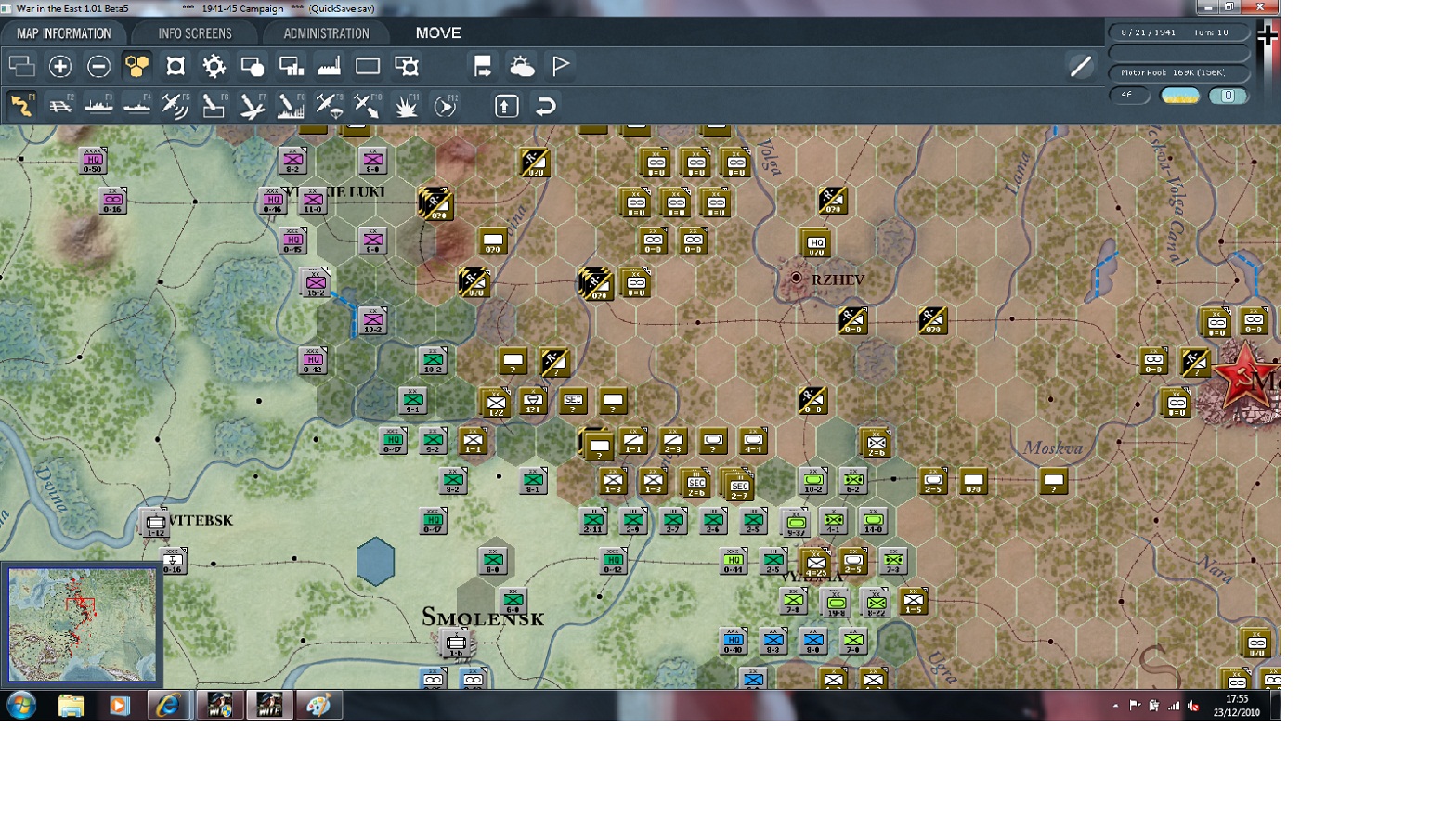Open the Windows Start menu
This screenshot has width=1456, height=819.
tap(20, 706)
